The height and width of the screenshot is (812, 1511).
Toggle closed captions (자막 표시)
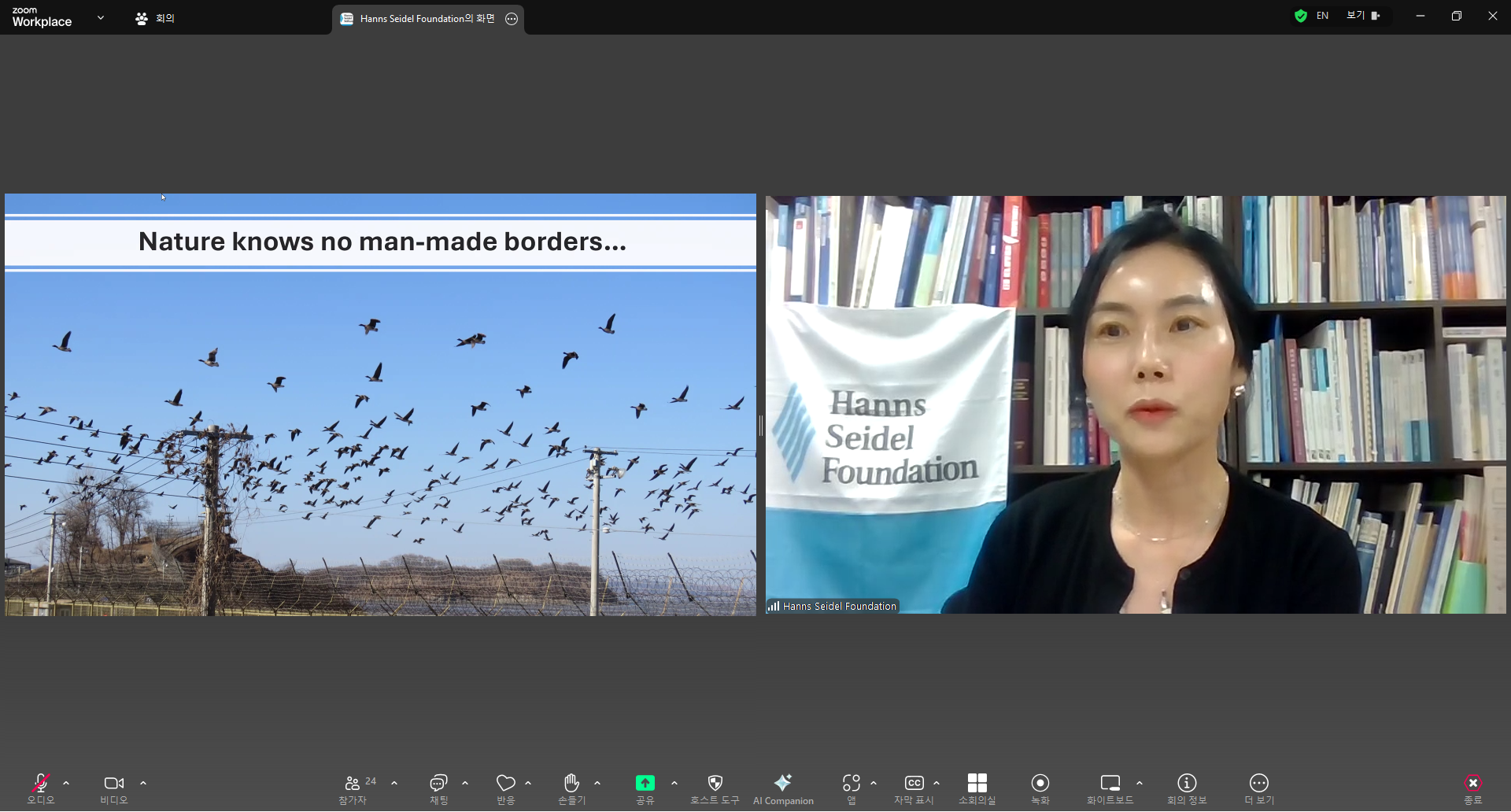pyautogui.click(x=914, y=784)
